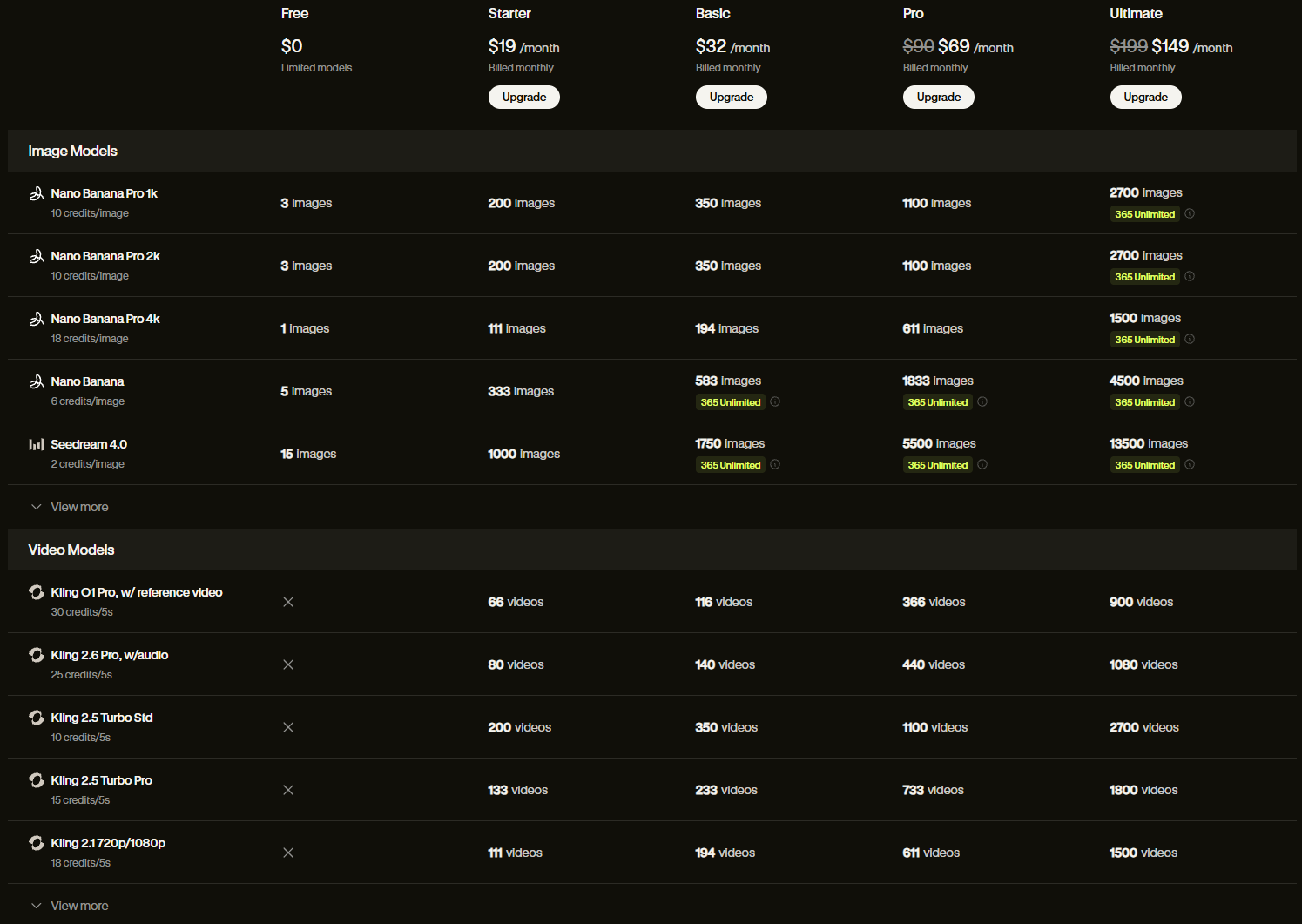Click the Kling O1 Pro model icon
The height and width of the screenshot is (924, 1302).
tap(37, 592)
